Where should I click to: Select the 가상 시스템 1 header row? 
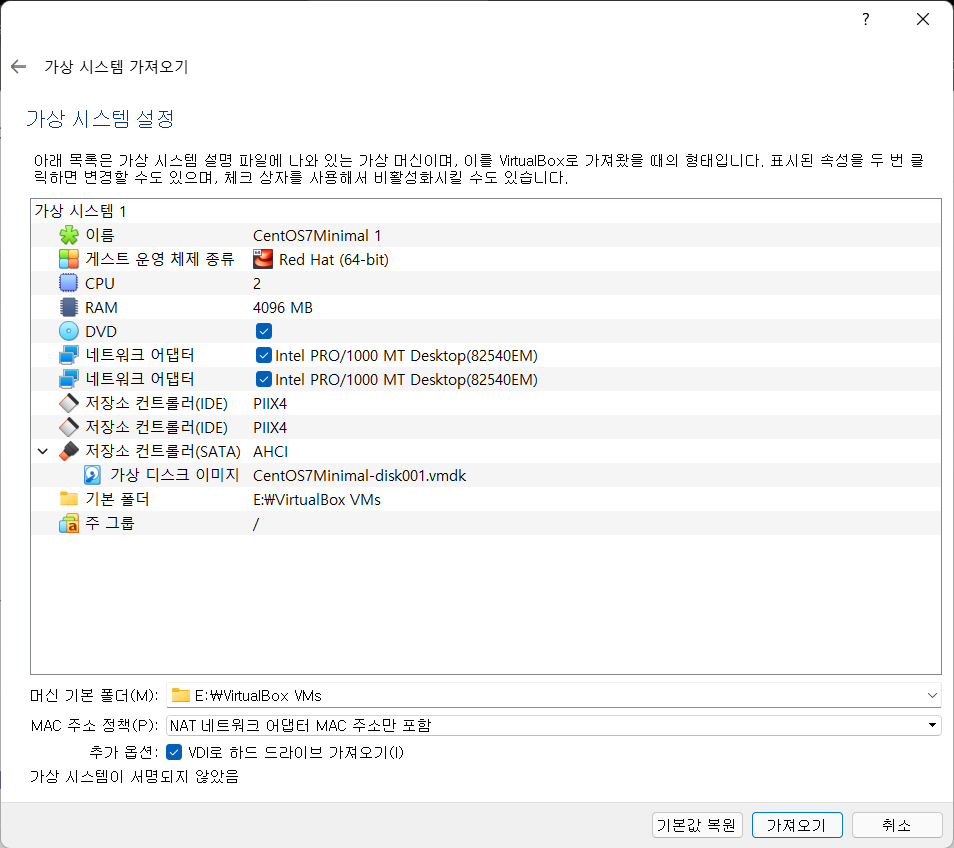486,211
